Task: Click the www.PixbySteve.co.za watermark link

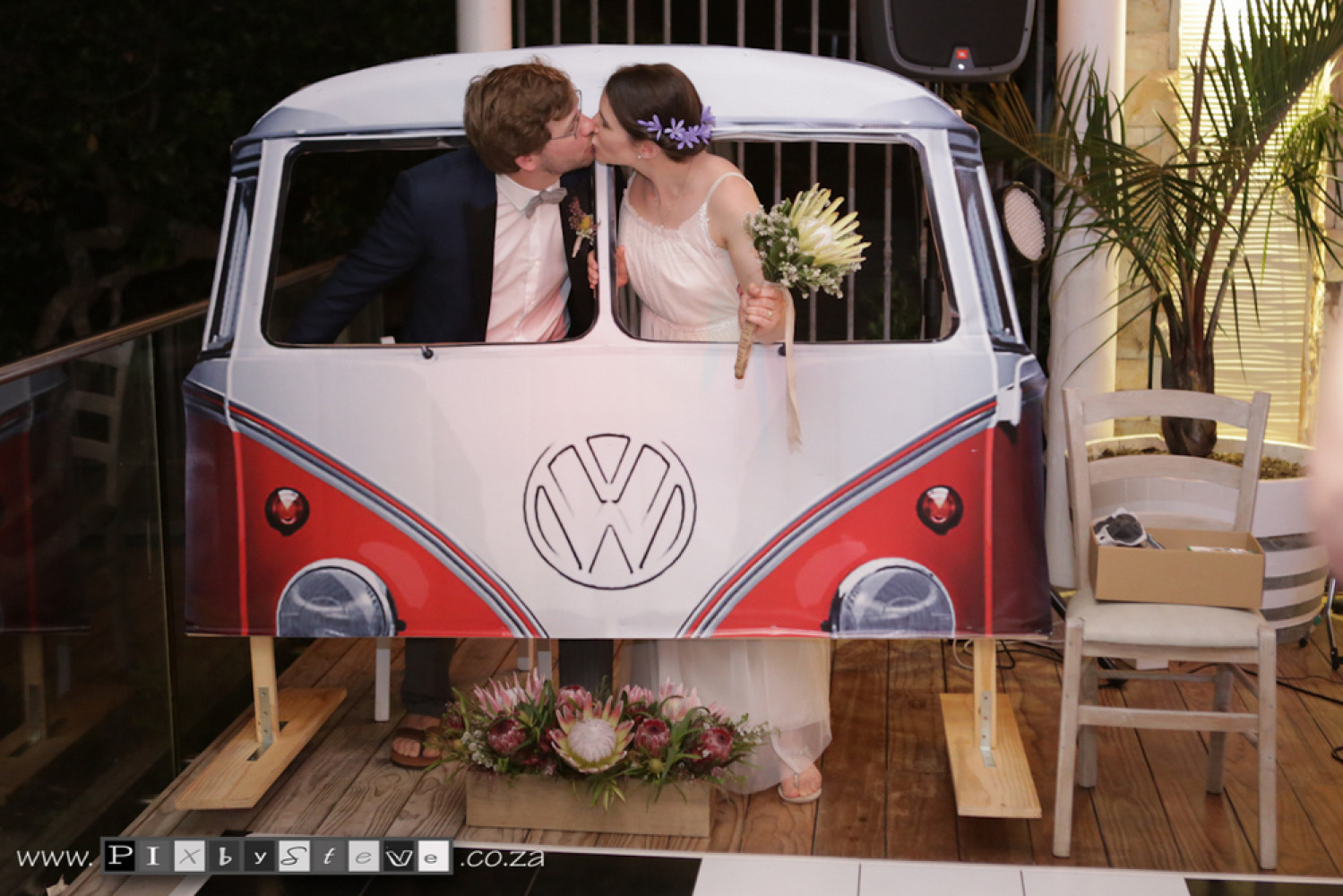Action: click(x=280, y=857)
